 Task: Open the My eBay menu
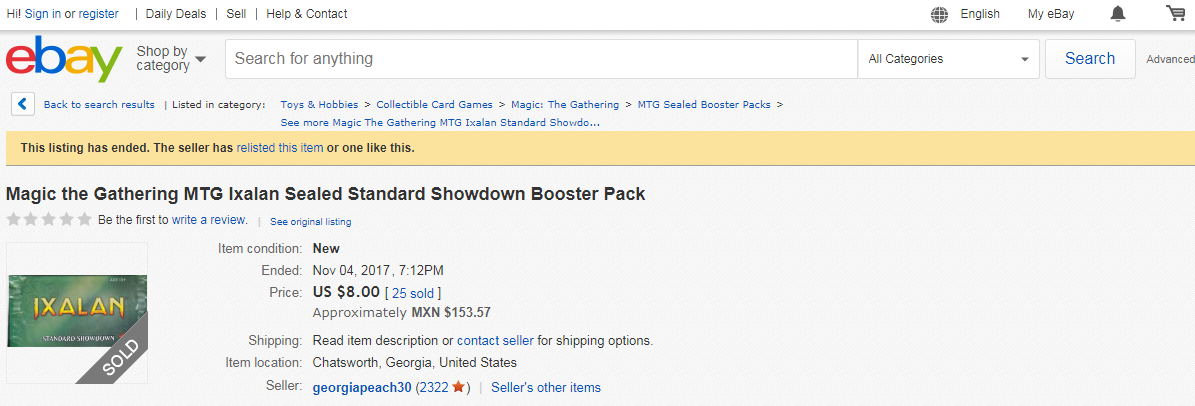tap(1050, 14)
